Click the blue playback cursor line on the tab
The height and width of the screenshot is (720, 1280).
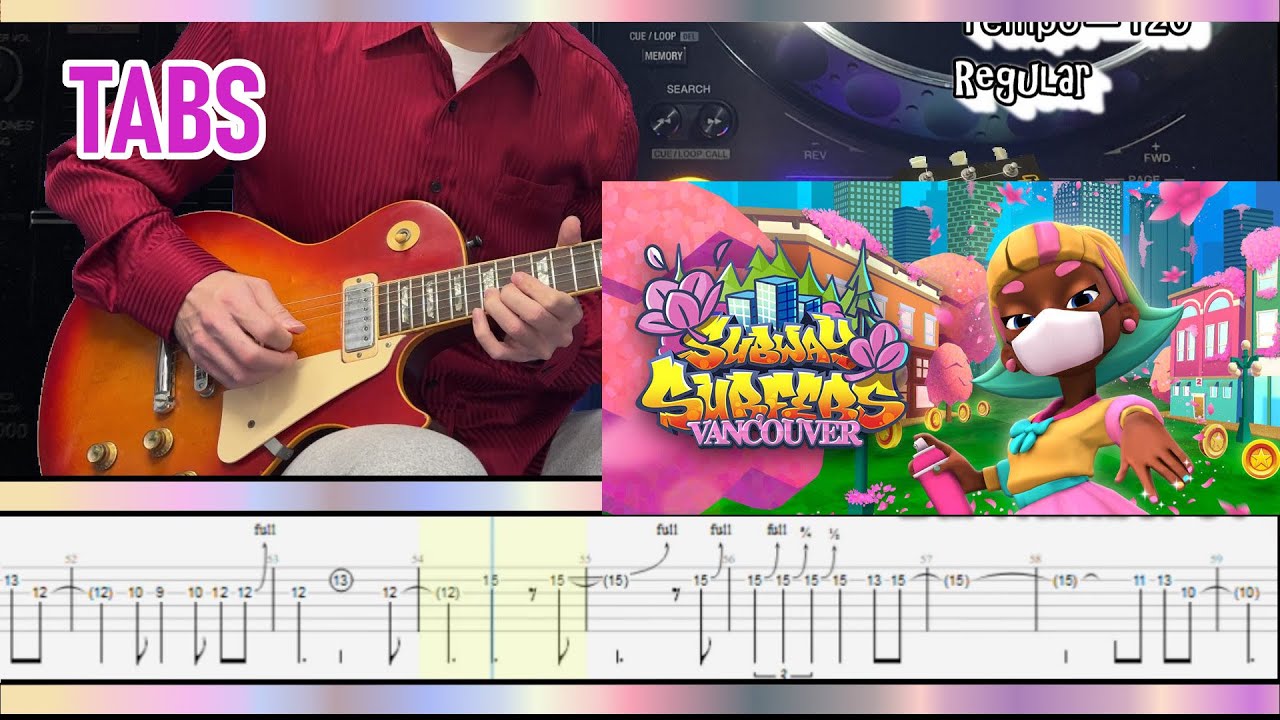(x=492, y=597)
